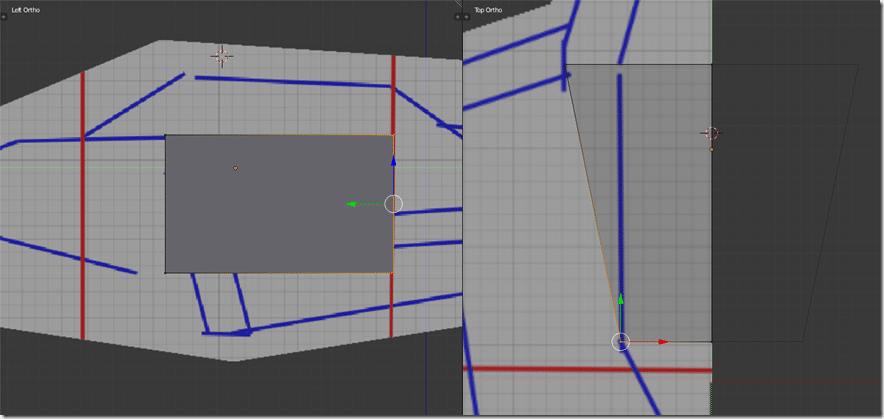Click blue Z-axis arrow in Left Ortho view
The height and width of the screenshot is (419, 884).
[x=394, y=161]
